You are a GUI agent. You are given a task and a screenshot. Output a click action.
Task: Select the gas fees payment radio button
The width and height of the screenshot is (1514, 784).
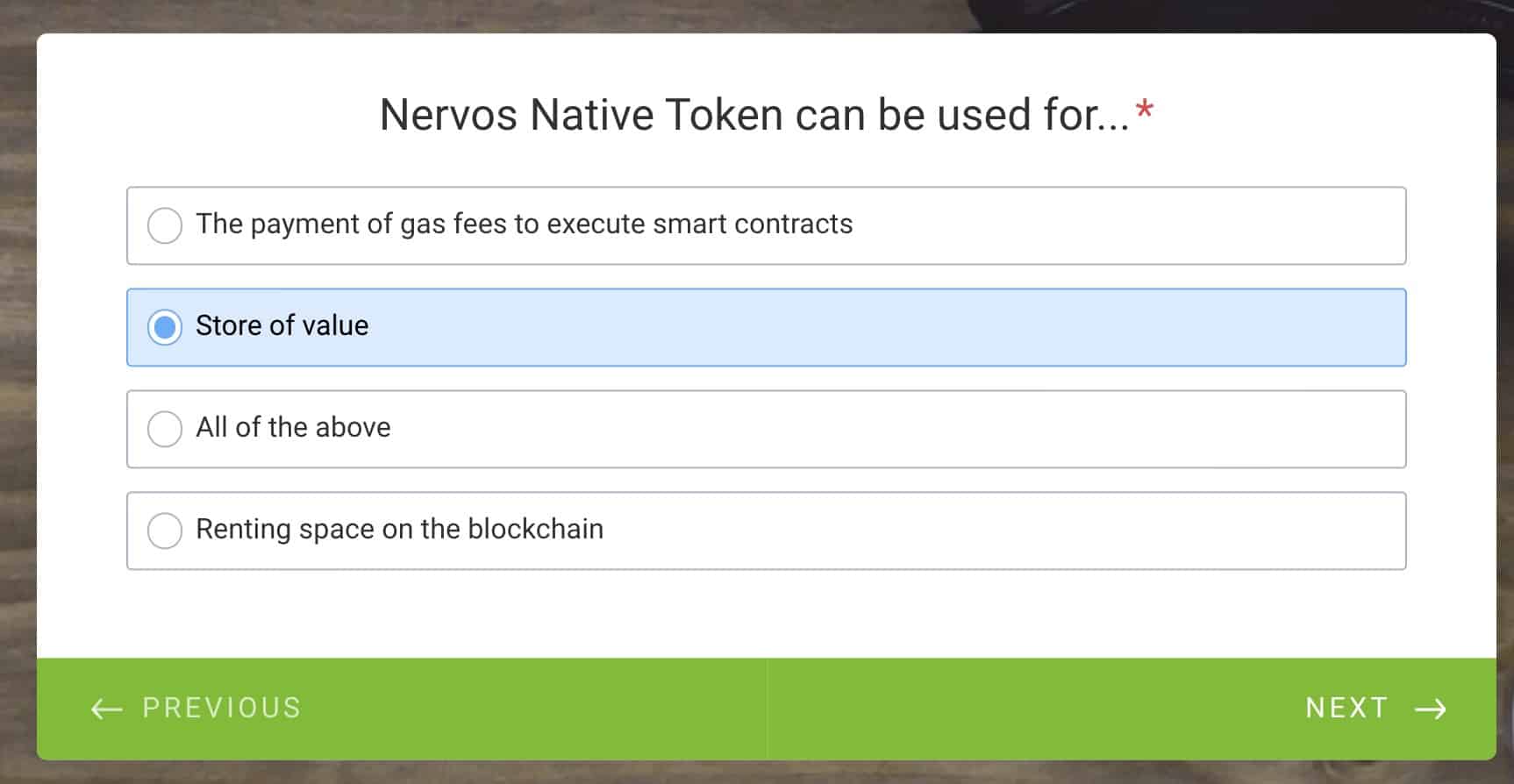165,225
